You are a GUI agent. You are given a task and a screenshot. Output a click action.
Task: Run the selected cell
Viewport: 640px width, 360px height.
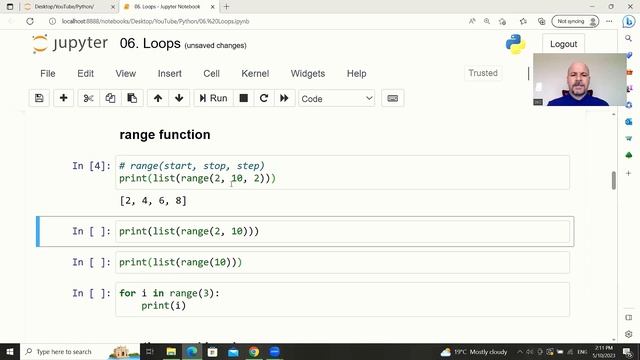click(213, 98)
